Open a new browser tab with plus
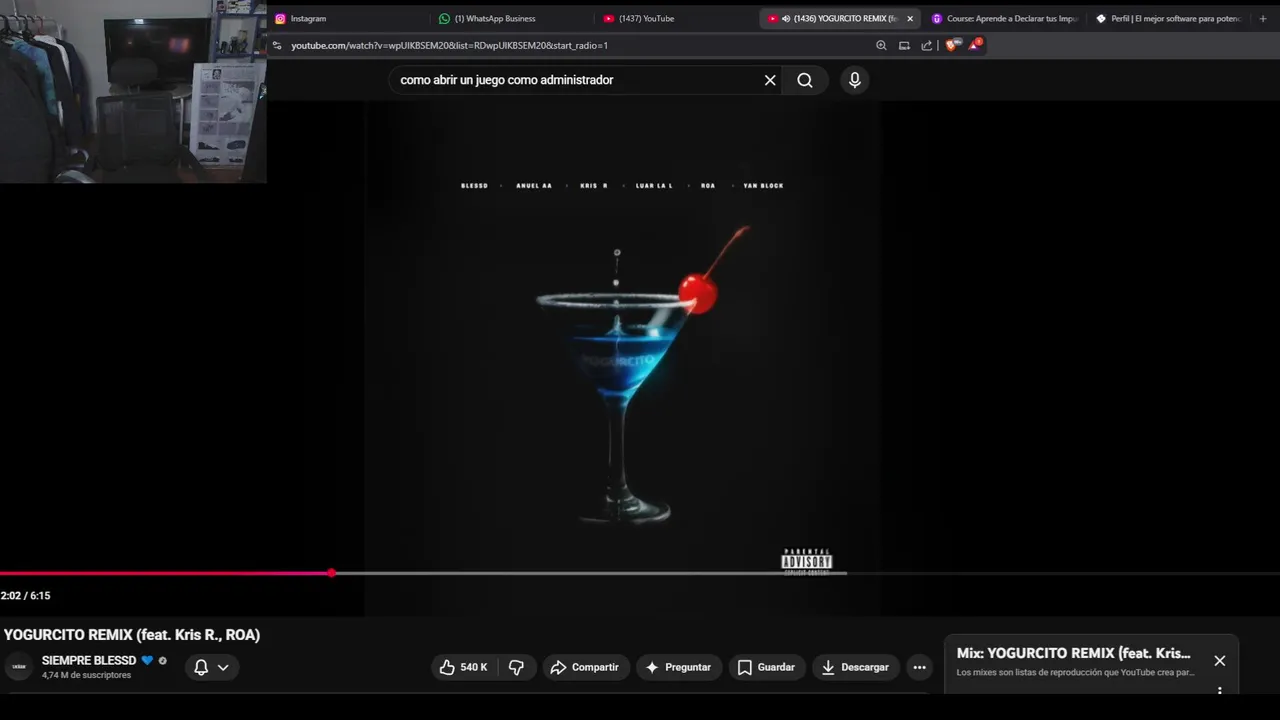The image size is (1280, 720). pyautogui.click(x=1263, y=18)
